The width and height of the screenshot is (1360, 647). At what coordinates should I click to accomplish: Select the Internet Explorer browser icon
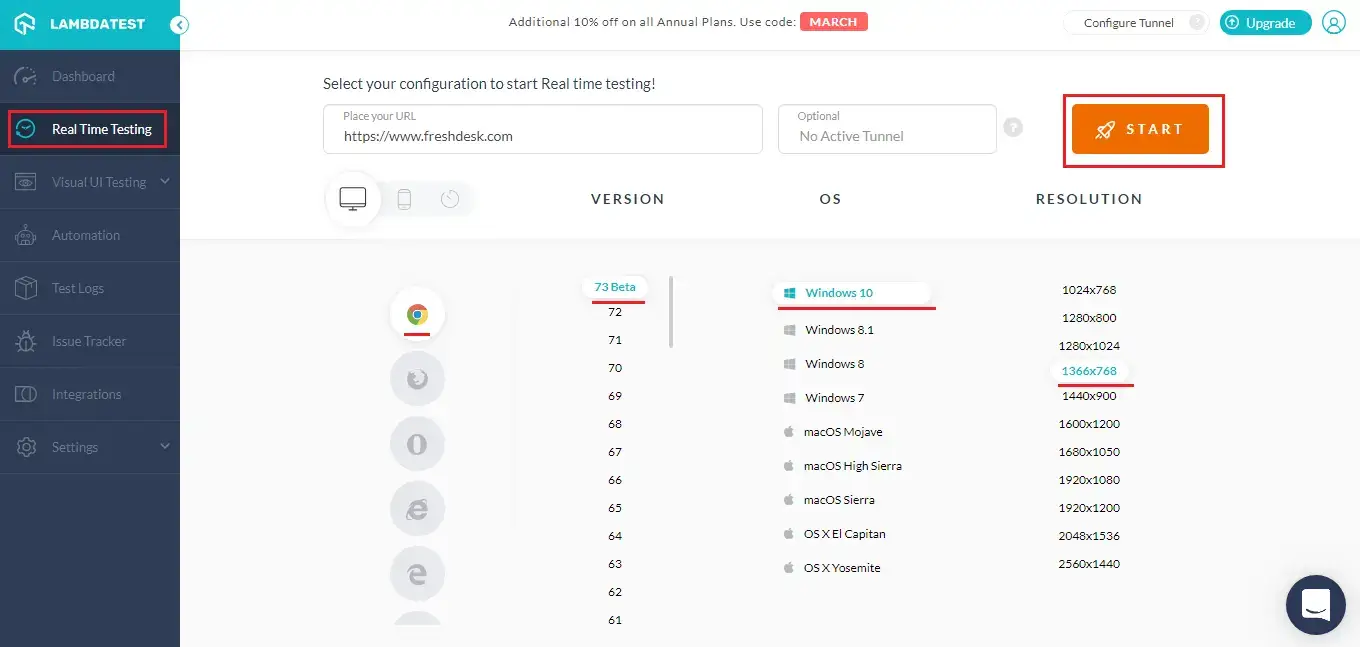417,509
